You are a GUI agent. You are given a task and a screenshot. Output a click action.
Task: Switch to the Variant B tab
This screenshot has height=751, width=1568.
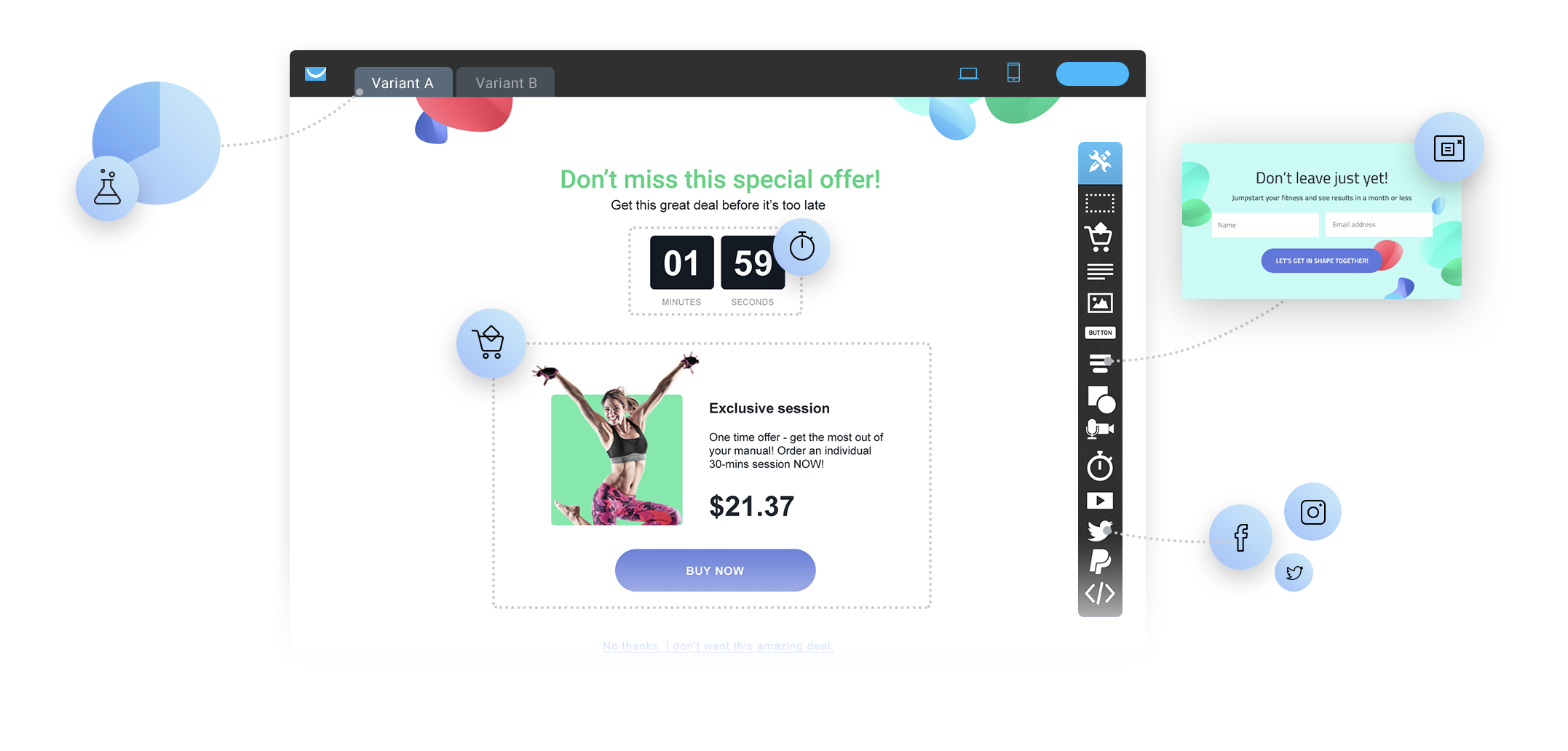506,83
